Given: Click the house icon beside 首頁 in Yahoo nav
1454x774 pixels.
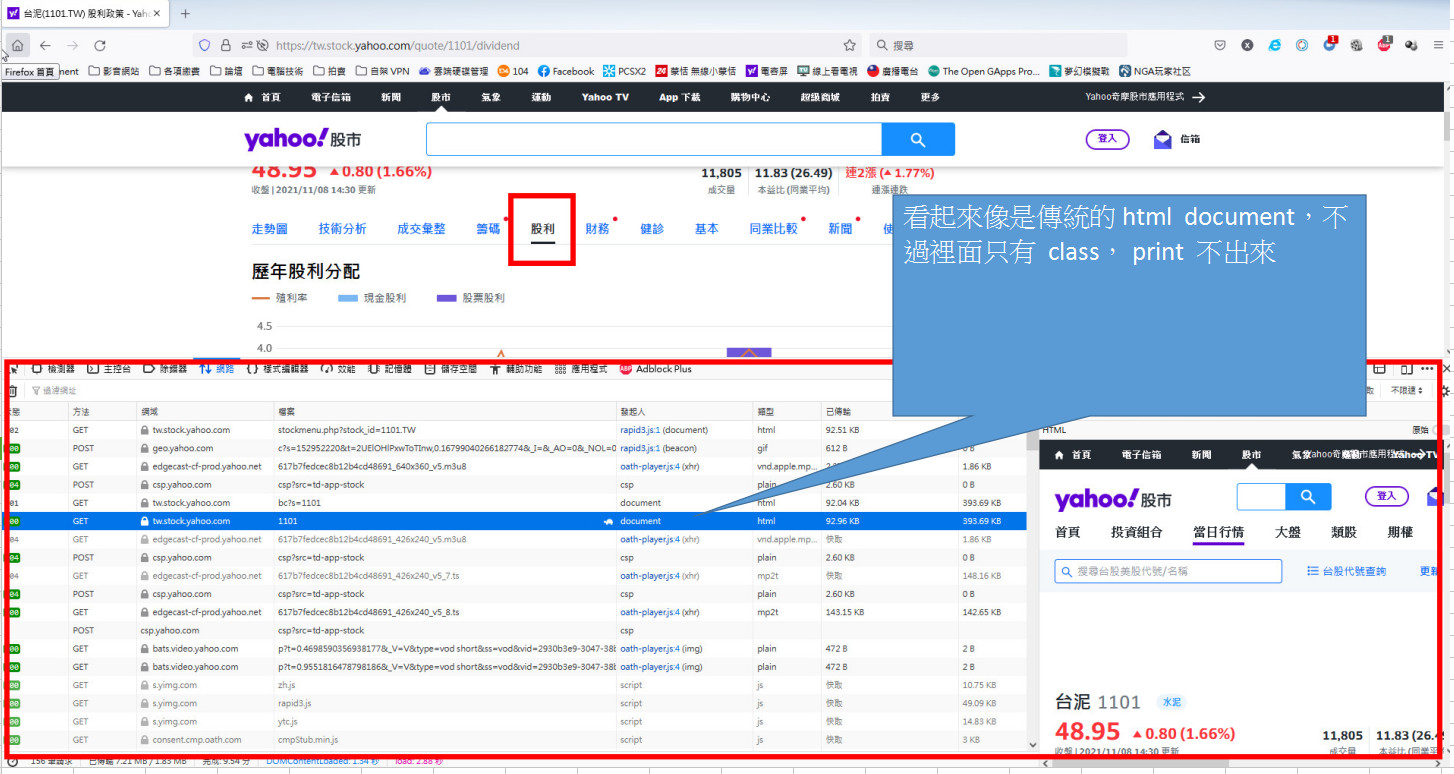Looking at the screenshot, I should click(249, 97).
